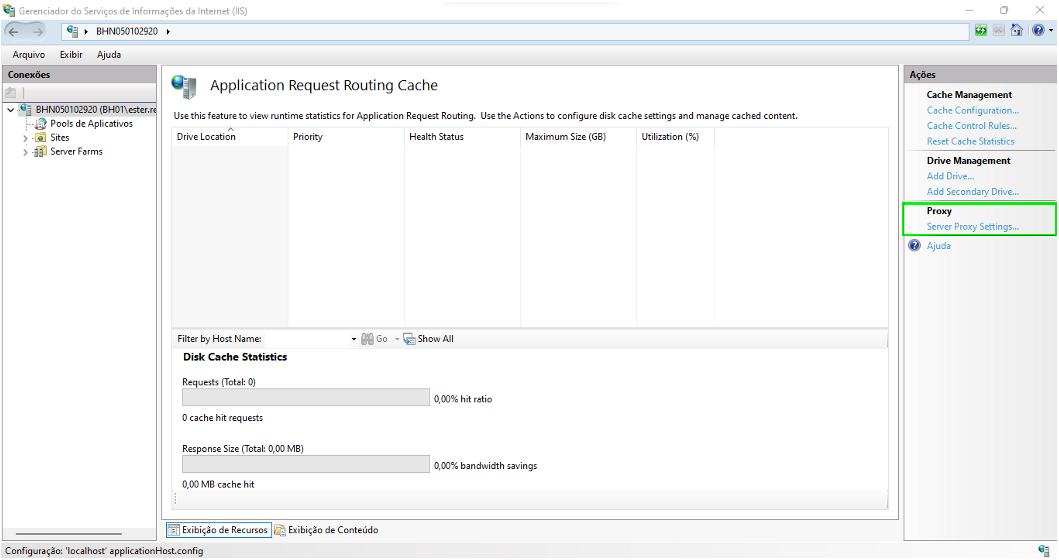
Task: Switch to Exibição de Conteúdo tab
Action: [326, 530]
